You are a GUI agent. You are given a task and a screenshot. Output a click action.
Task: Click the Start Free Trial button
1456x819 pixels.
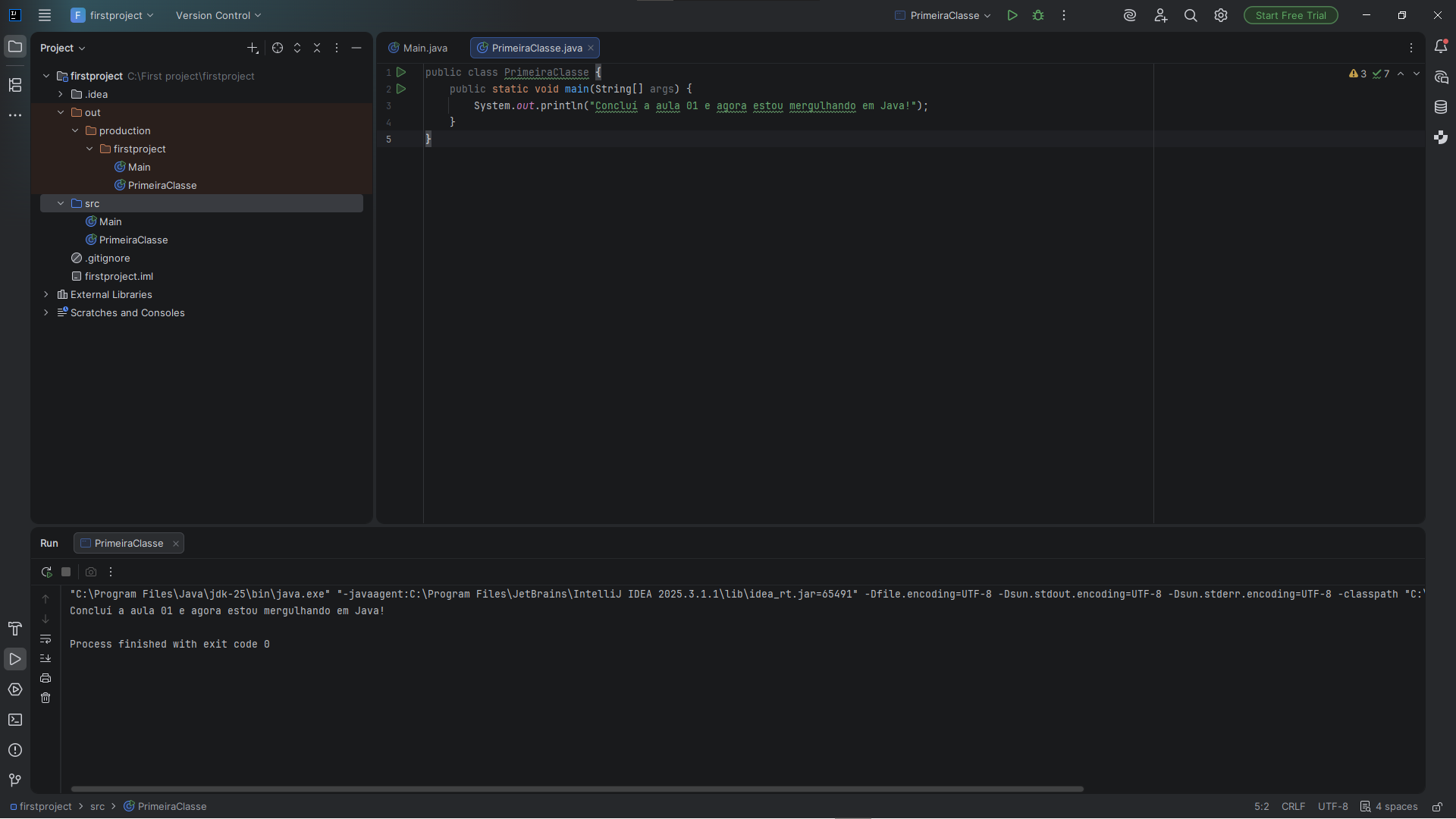tap(1290, 15)
